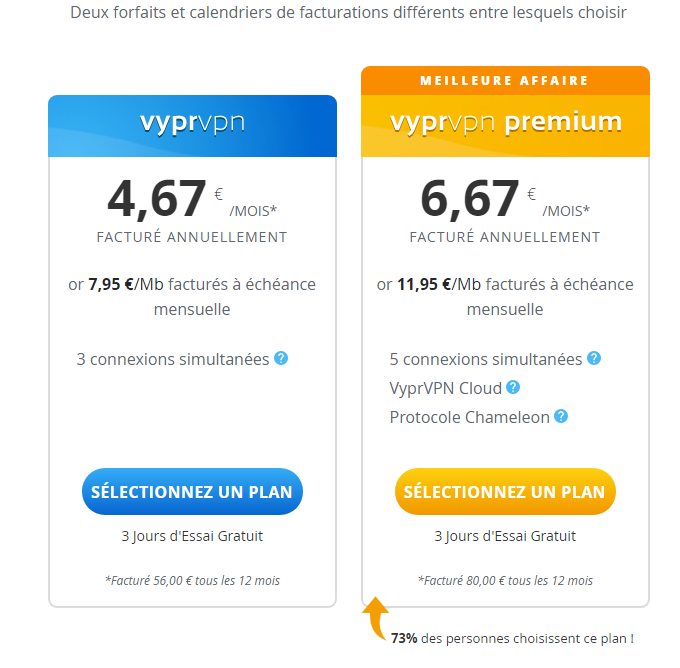Click the yellow vyprvpn premium logo header
The width and height of the screenshot is (680, 668).
coord(505,126)
